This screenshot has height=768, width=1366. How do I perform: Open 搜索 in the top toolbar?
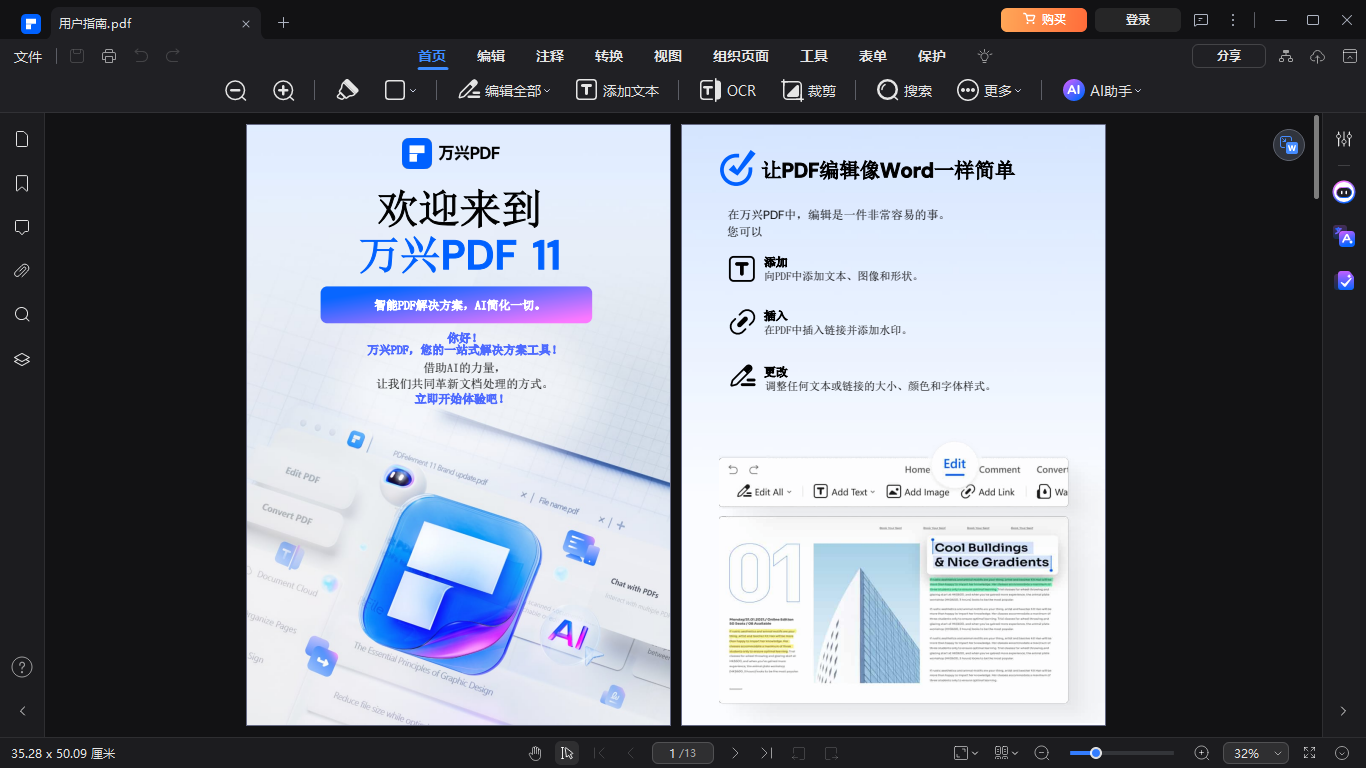coord(904,91)
